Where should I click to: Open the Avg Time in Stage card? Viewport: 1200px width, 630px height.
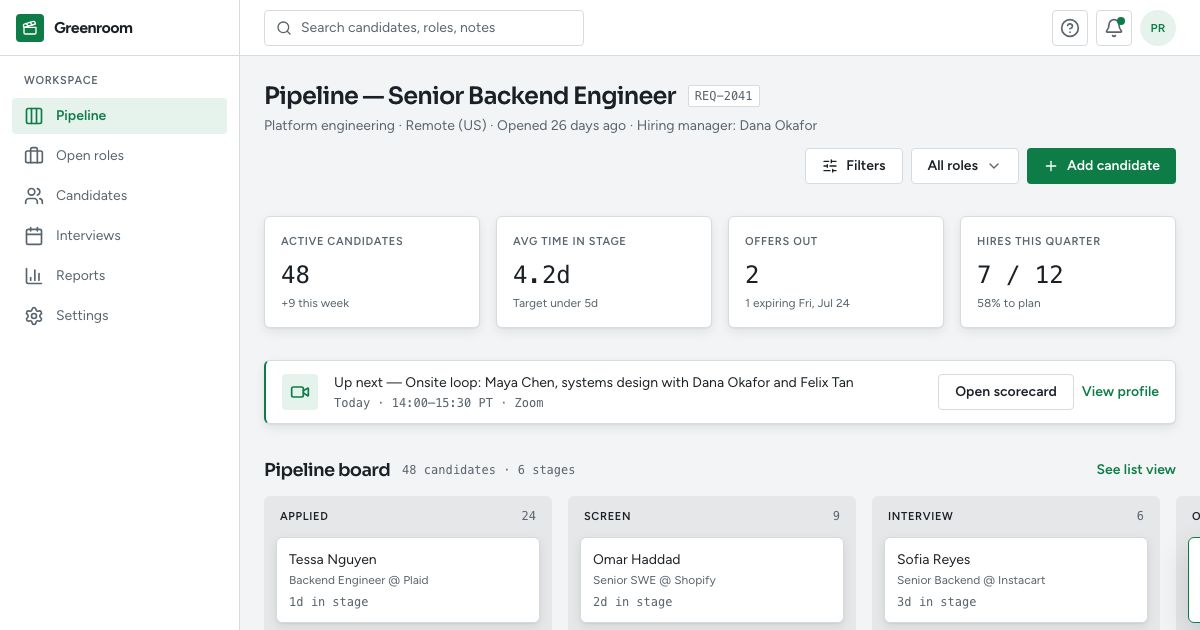(604, 272)
